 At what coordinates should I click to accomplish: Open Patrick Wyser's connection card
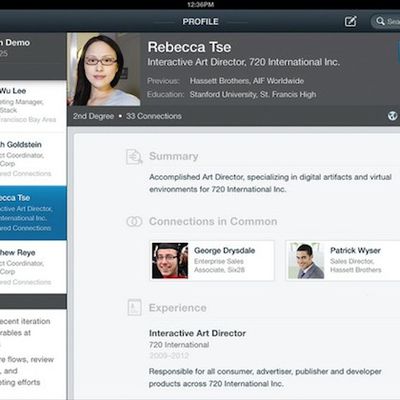click(343, 261)
